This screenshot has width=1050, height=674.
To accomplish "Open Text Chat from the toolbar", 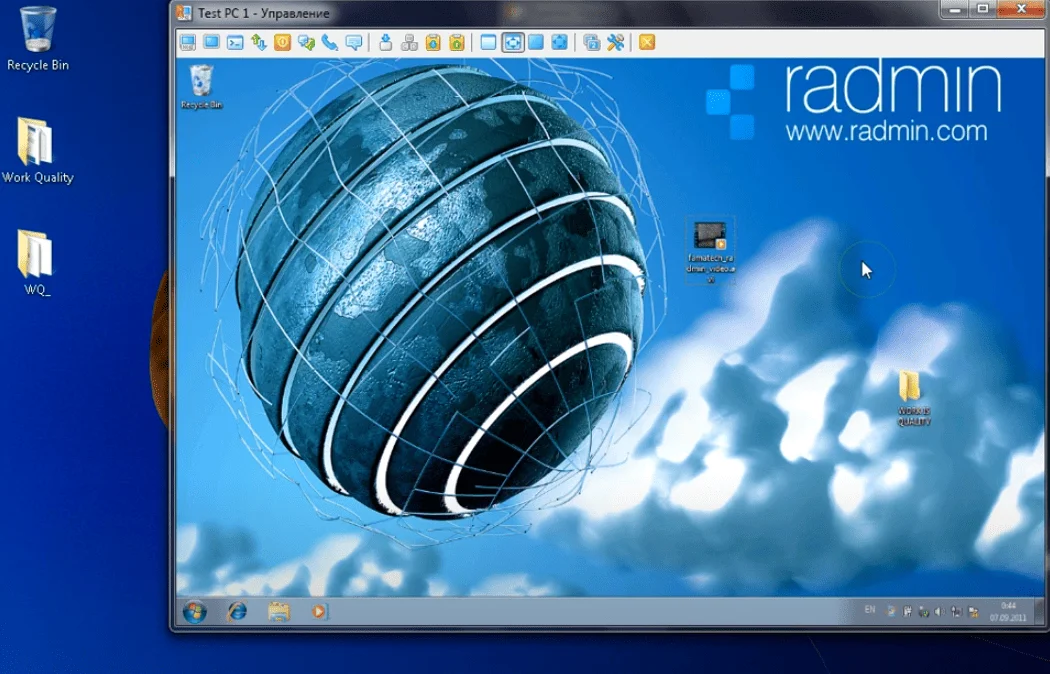I will 306,43.
